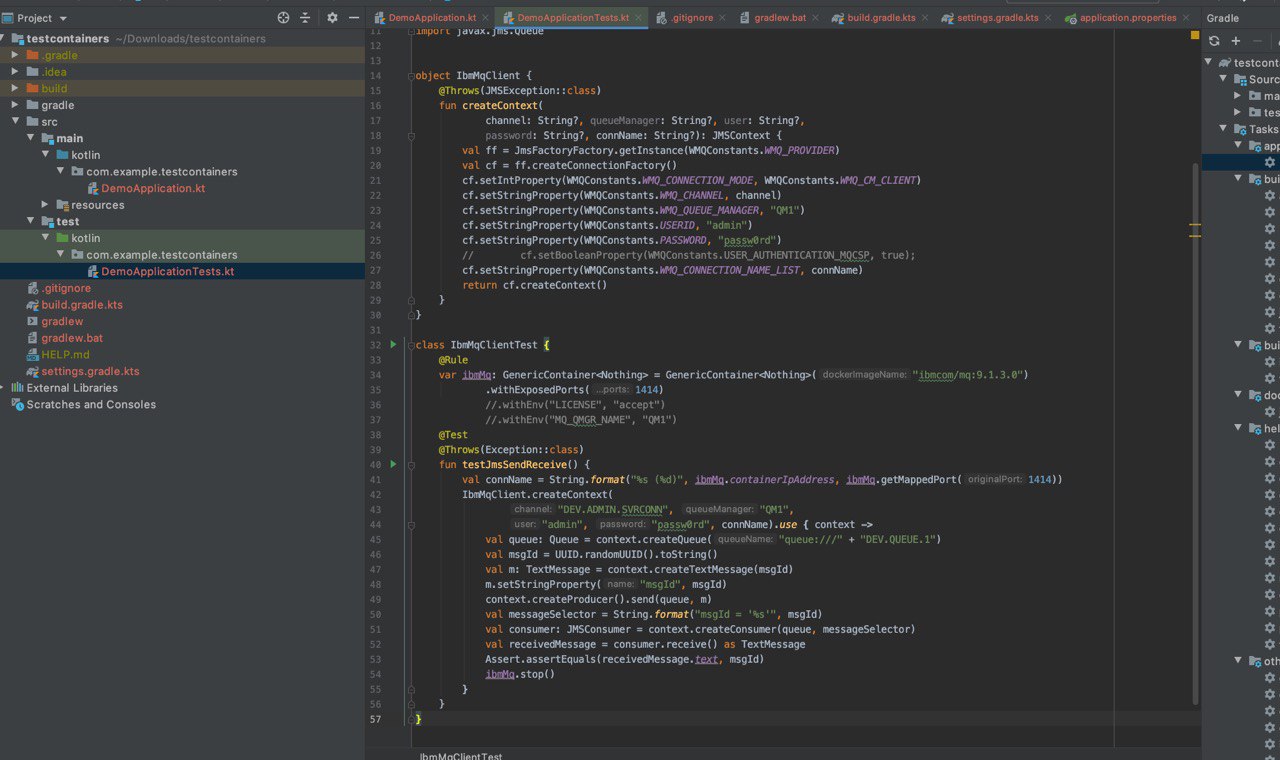Open the application.properties editor tab
Viewport: 1280px width, 760px height.
point(1127,18)
